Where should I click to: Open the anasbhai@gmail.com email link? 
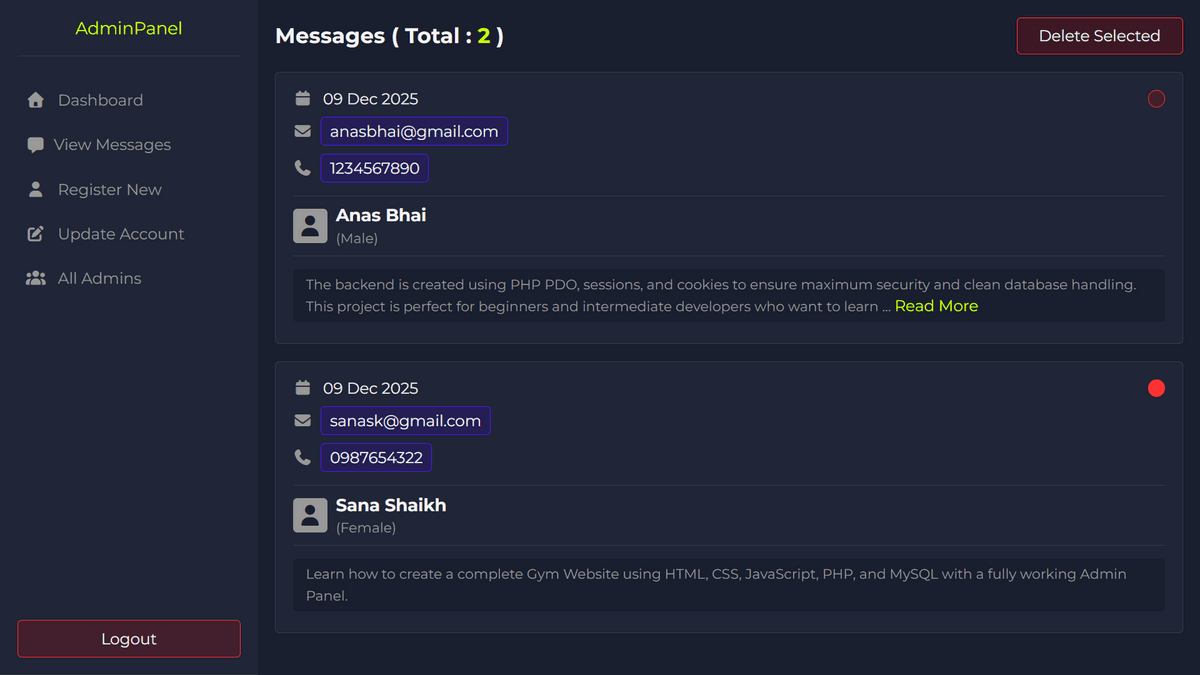pyautogui.click(x=414, y=131)
